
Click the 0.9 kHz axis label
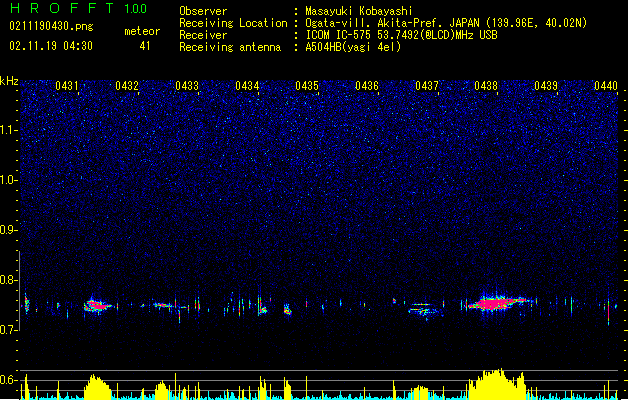[x=9, y=230]
